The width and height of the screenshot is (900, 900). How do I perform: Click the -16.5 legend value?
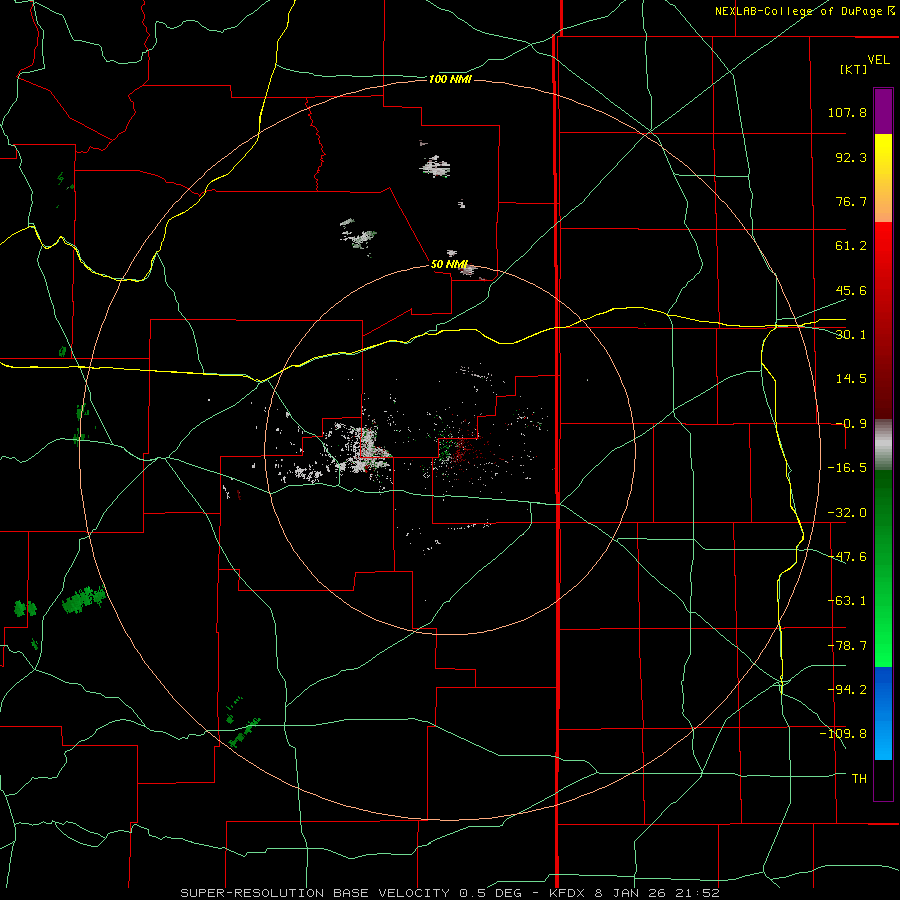pos(847,468)
